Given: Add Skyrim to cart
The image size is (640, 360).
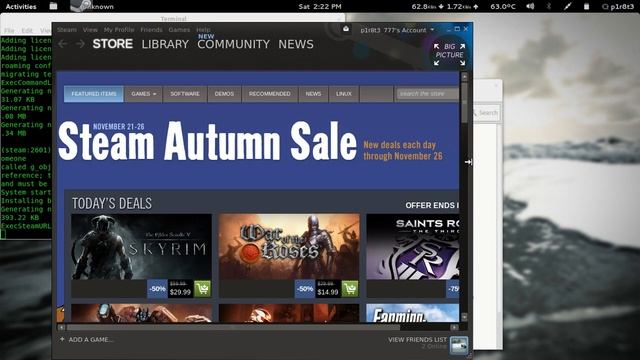Looking at the screenshot, I should coord(202,289).
